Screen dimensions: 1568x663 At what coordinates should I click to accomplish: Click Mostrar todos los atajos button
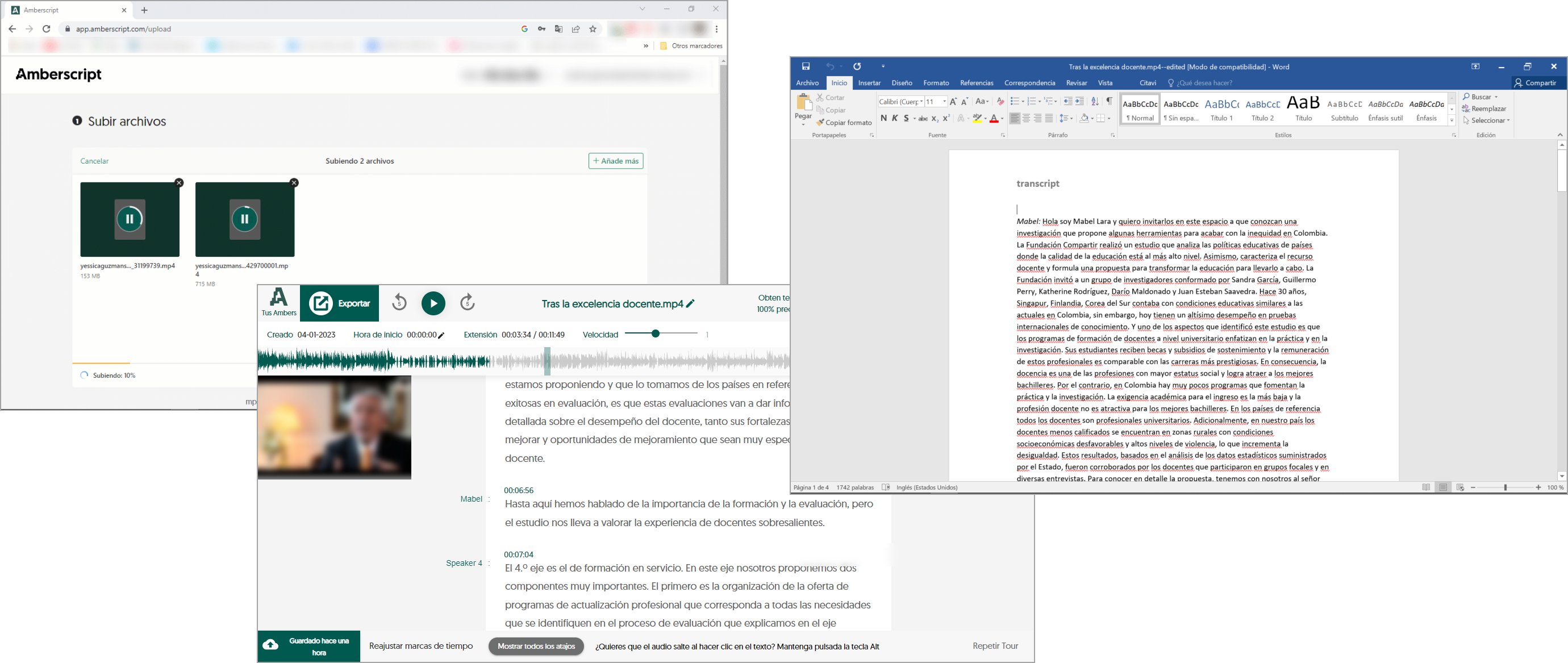pos(536,646)
